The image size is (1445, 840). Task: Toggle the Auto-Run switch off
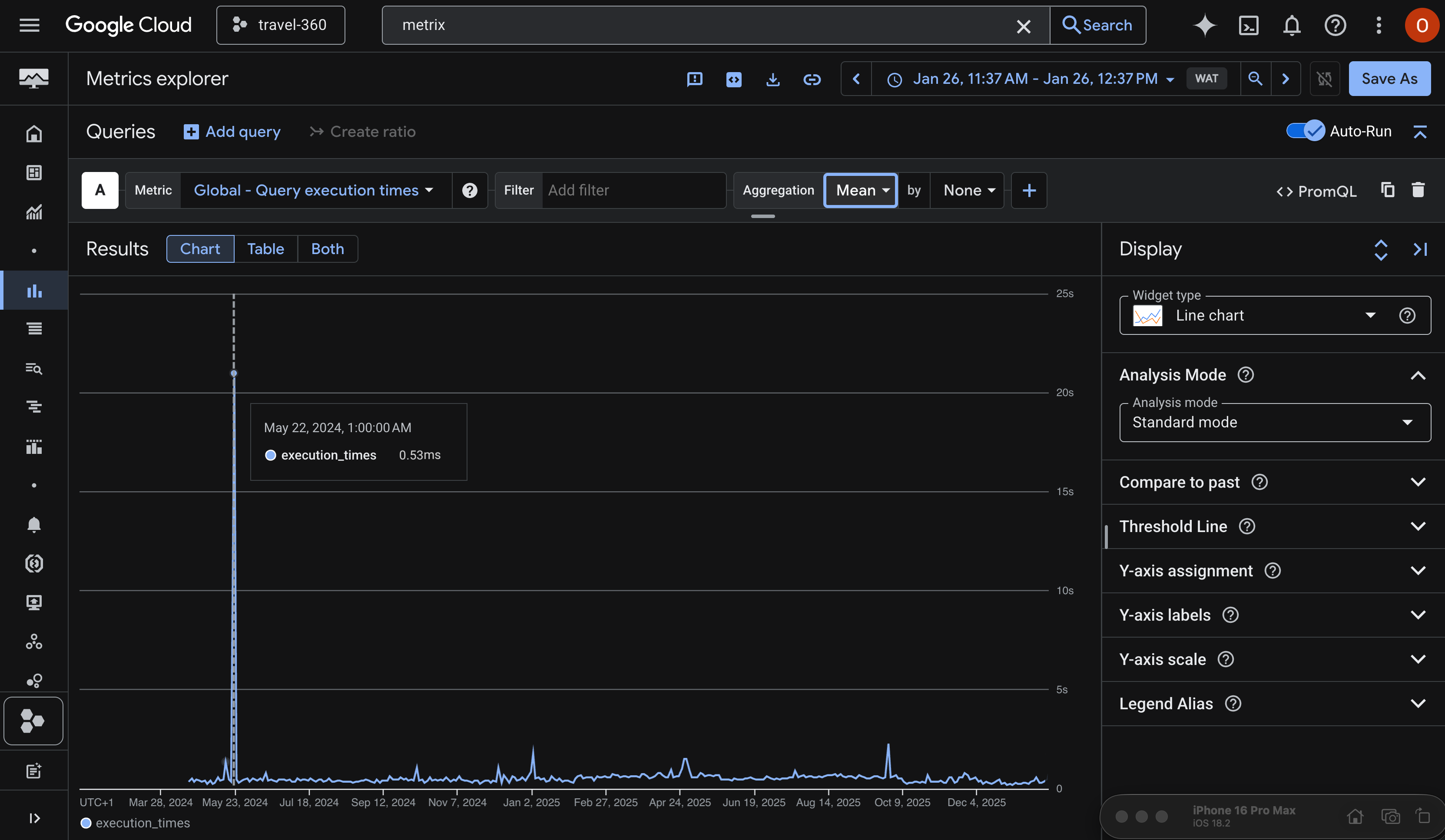[x=1305, y=131]
